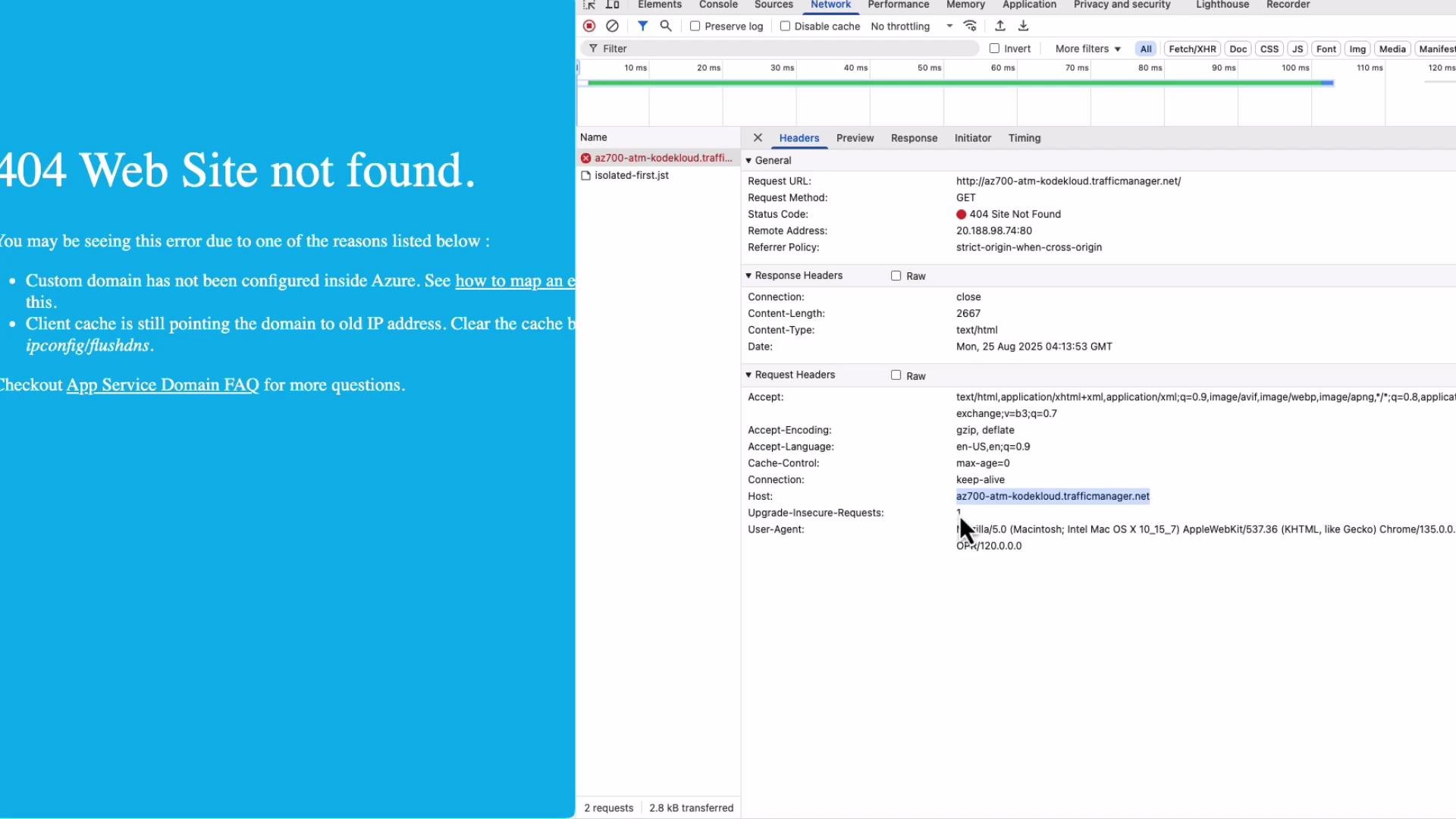Open the No throttling dropdown
This screenshot has width=1456, height=819.
click(x=912, y=26)
